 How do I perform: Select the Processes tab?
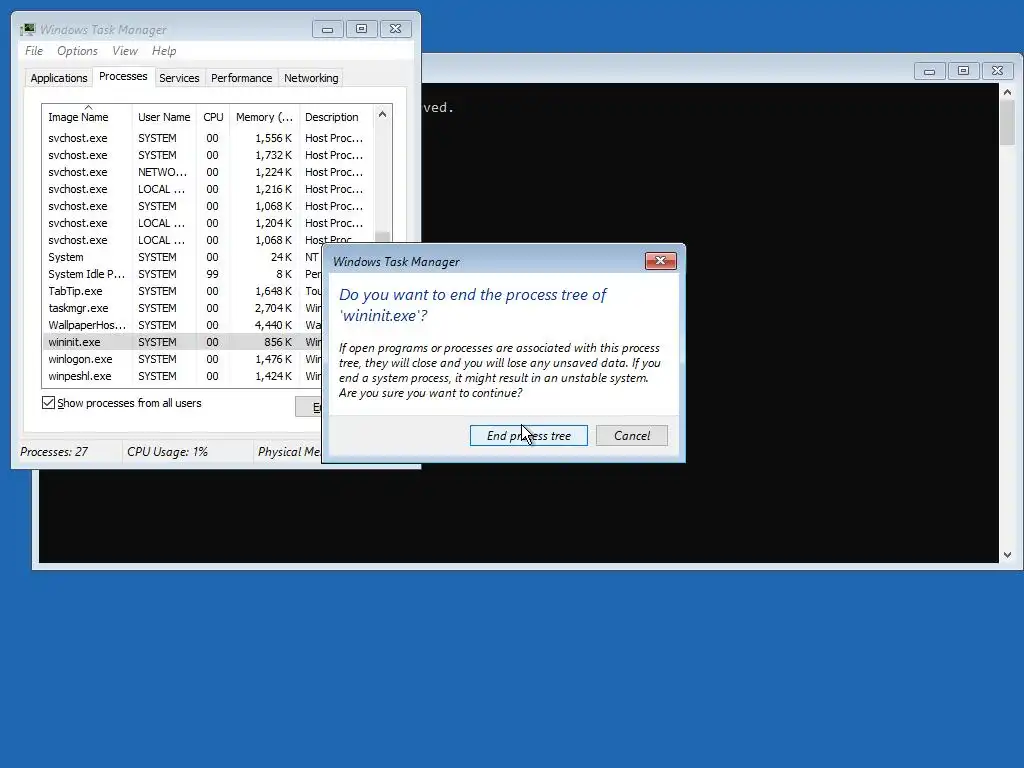(x=123, y=76)
